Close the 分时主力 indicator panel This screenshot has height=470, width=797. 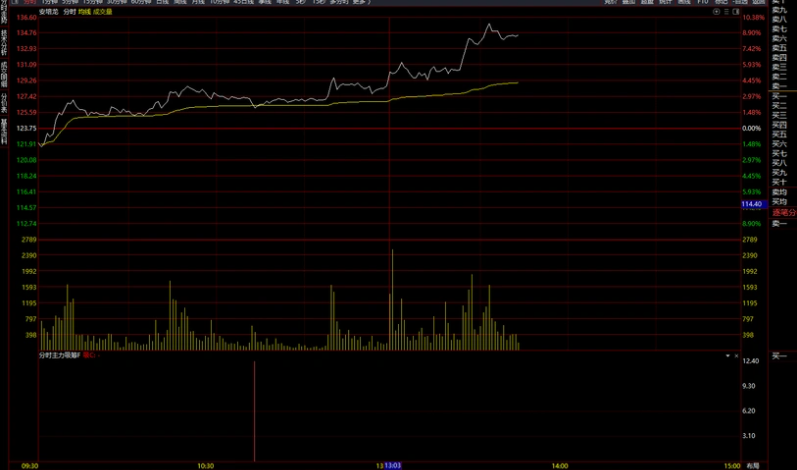[x=738, y=355]
